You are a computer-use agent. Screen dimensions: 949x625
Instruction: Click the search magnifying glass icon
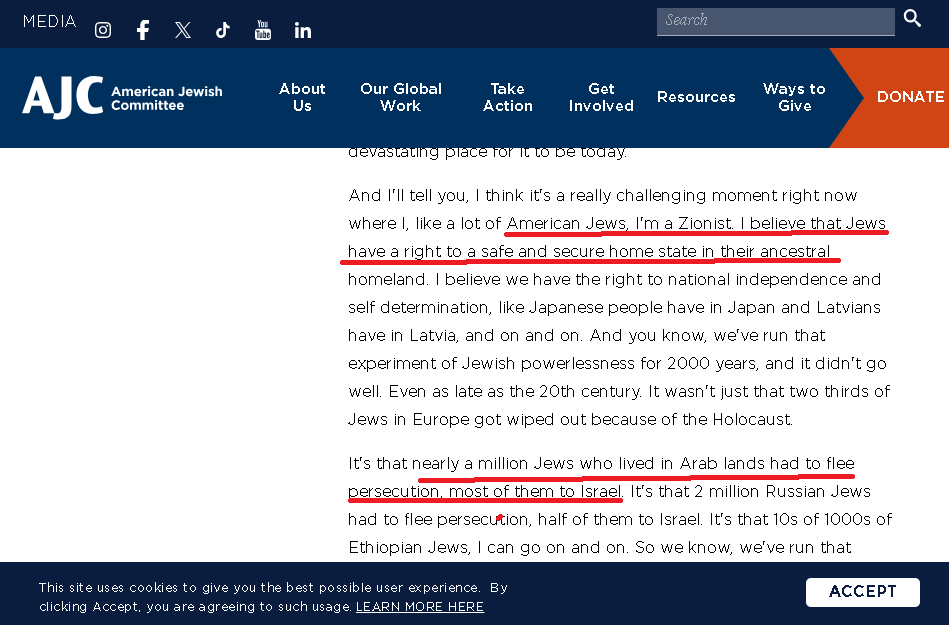click(x=912, y=18)
